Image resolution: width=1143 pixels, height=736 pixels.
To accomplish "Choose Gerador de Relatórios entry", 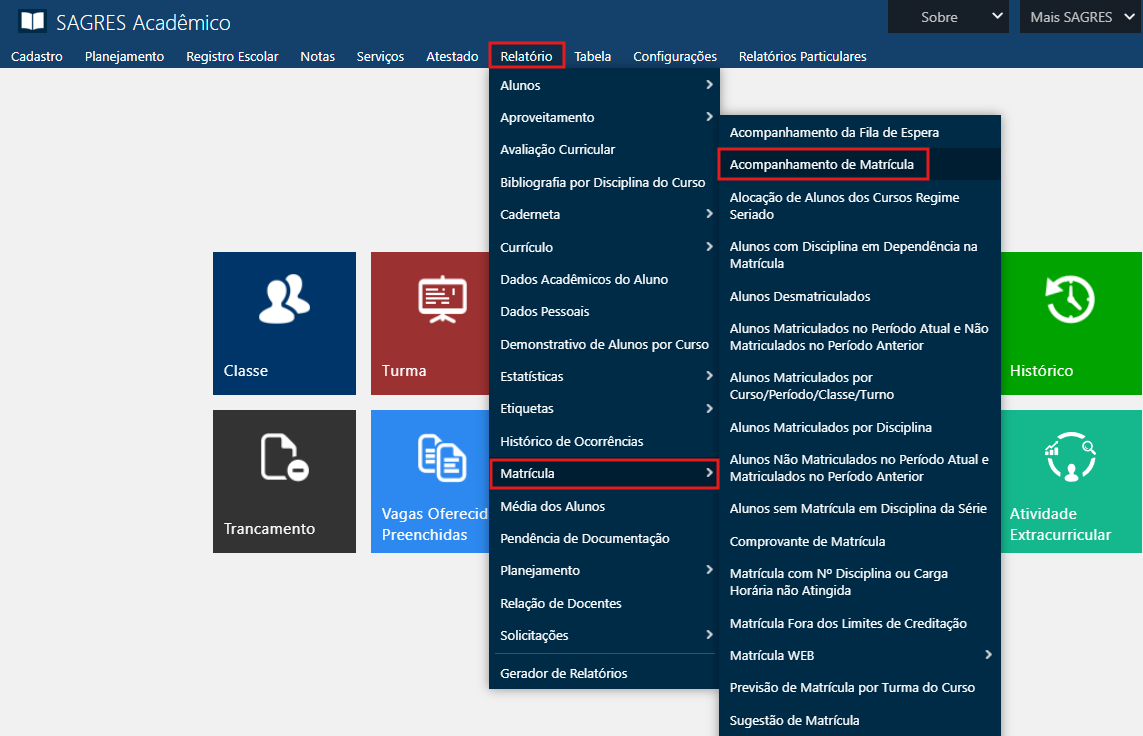I will 564,673.
